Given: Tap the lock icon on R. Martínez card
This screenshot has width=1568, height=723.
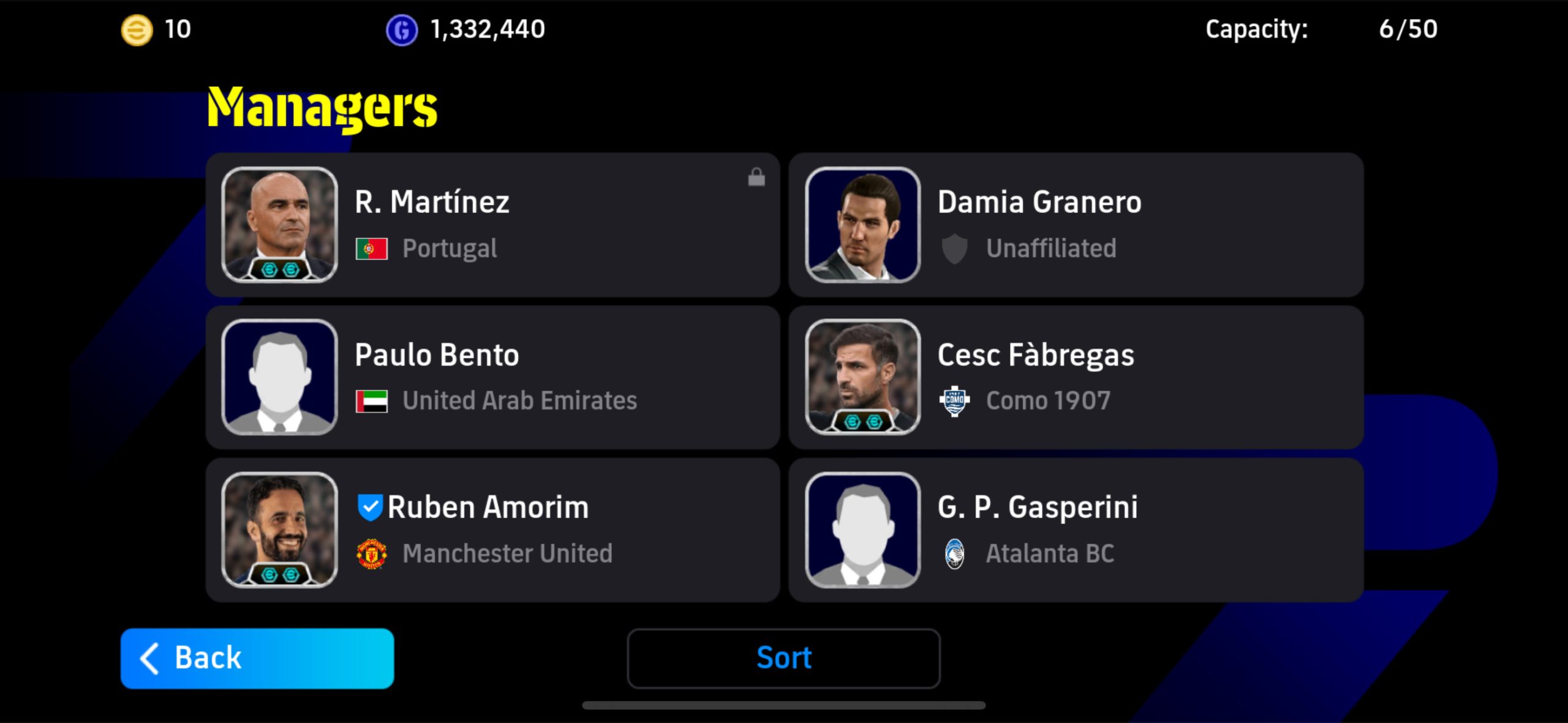Looking at the screenshot, I should 756,177.
